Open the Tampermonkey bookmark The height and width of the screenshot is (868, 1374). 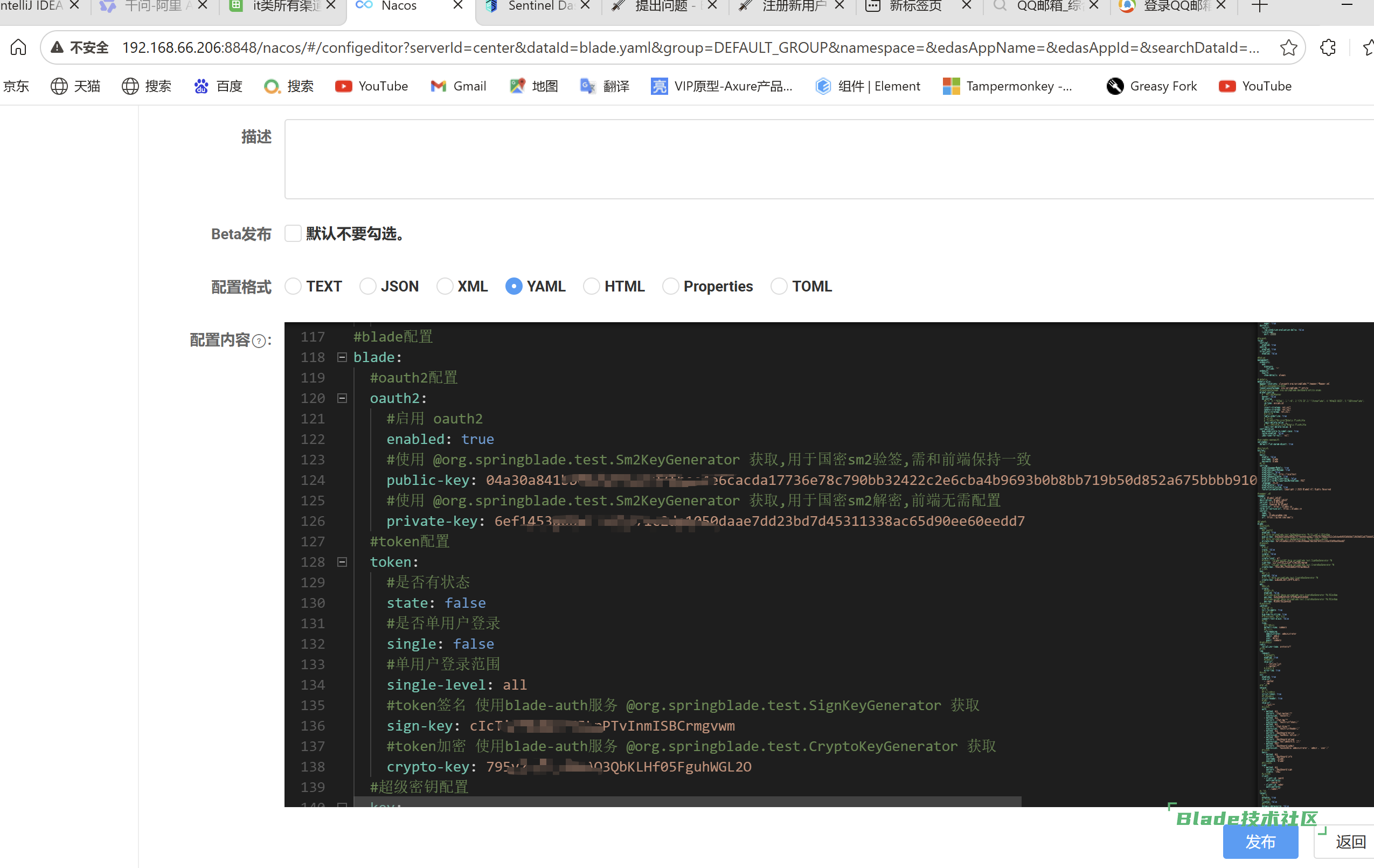1008,86
